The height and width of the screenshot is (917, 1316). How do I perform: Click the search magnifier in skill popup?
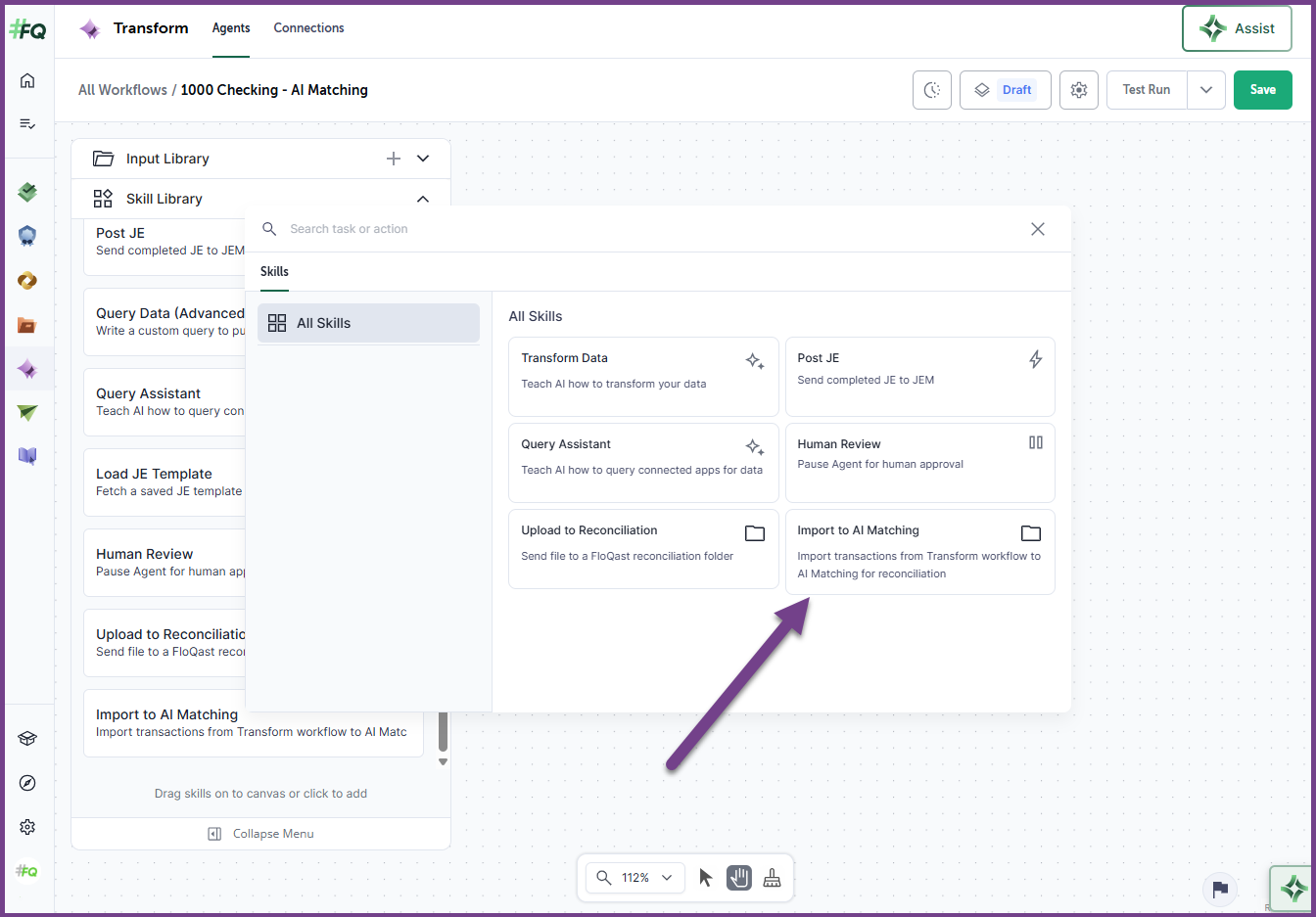click(x=269, y=229)
